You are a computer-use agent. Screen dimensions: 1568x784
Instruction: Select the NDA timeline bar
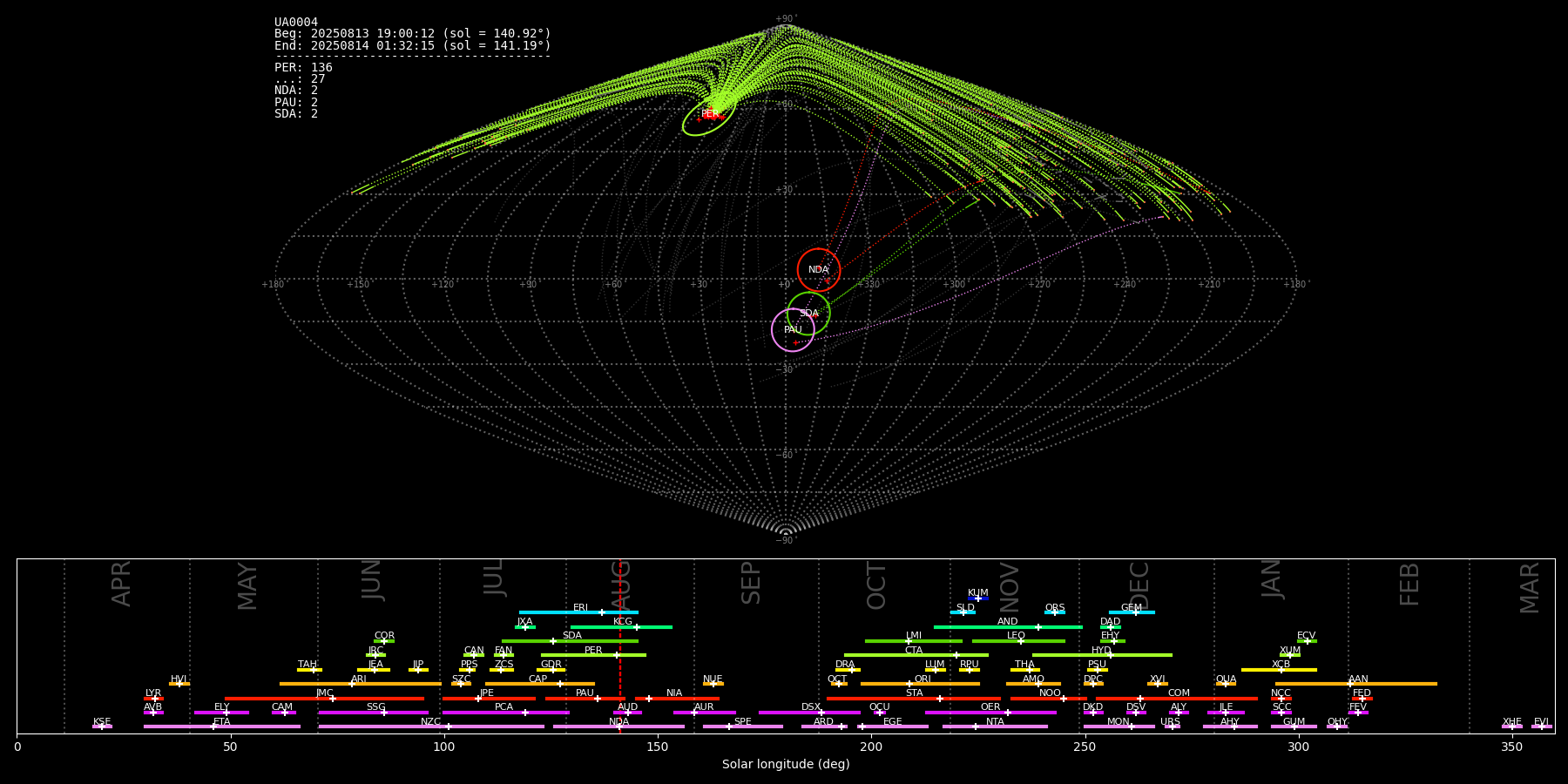pos(618,727)
